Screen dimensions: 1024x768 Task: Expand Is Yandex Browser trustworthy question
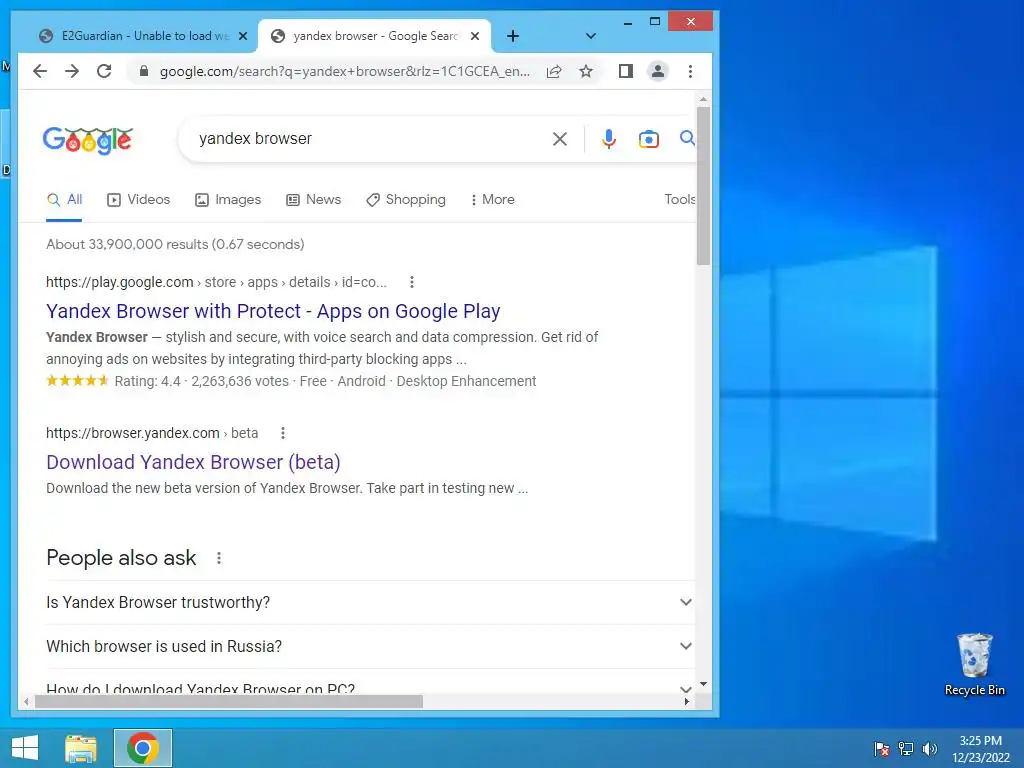(369, 602)
